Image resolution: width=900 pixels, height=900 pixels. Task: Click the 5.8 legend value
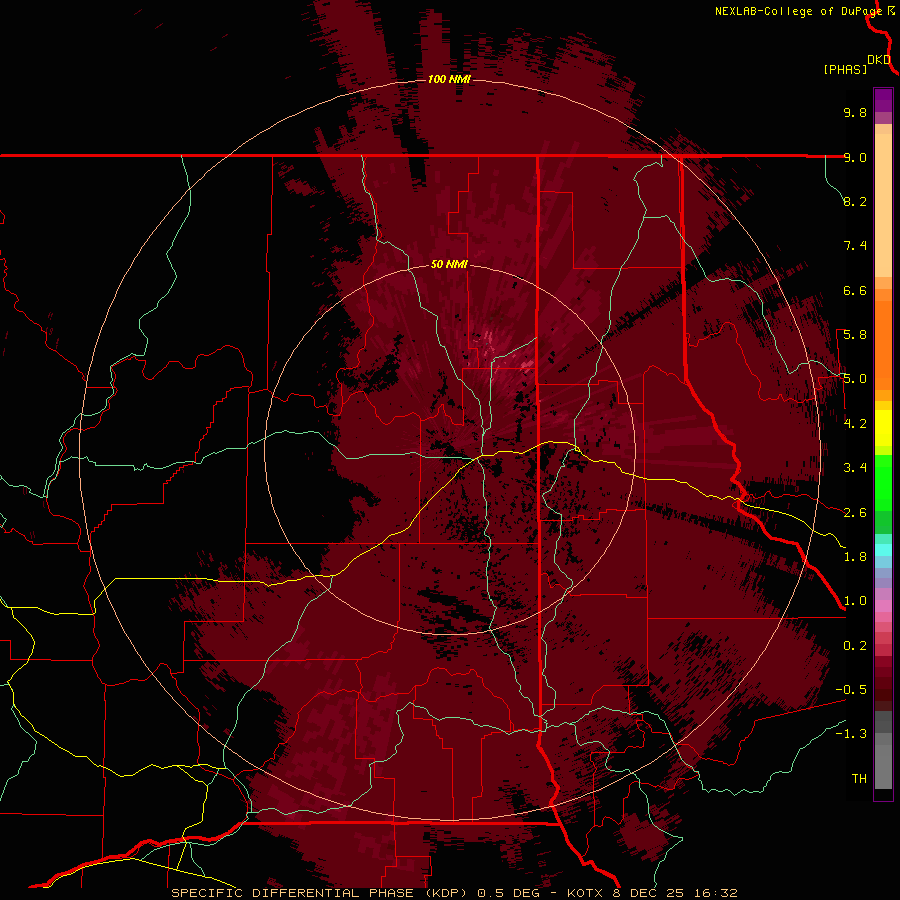(x=855, y=335)
